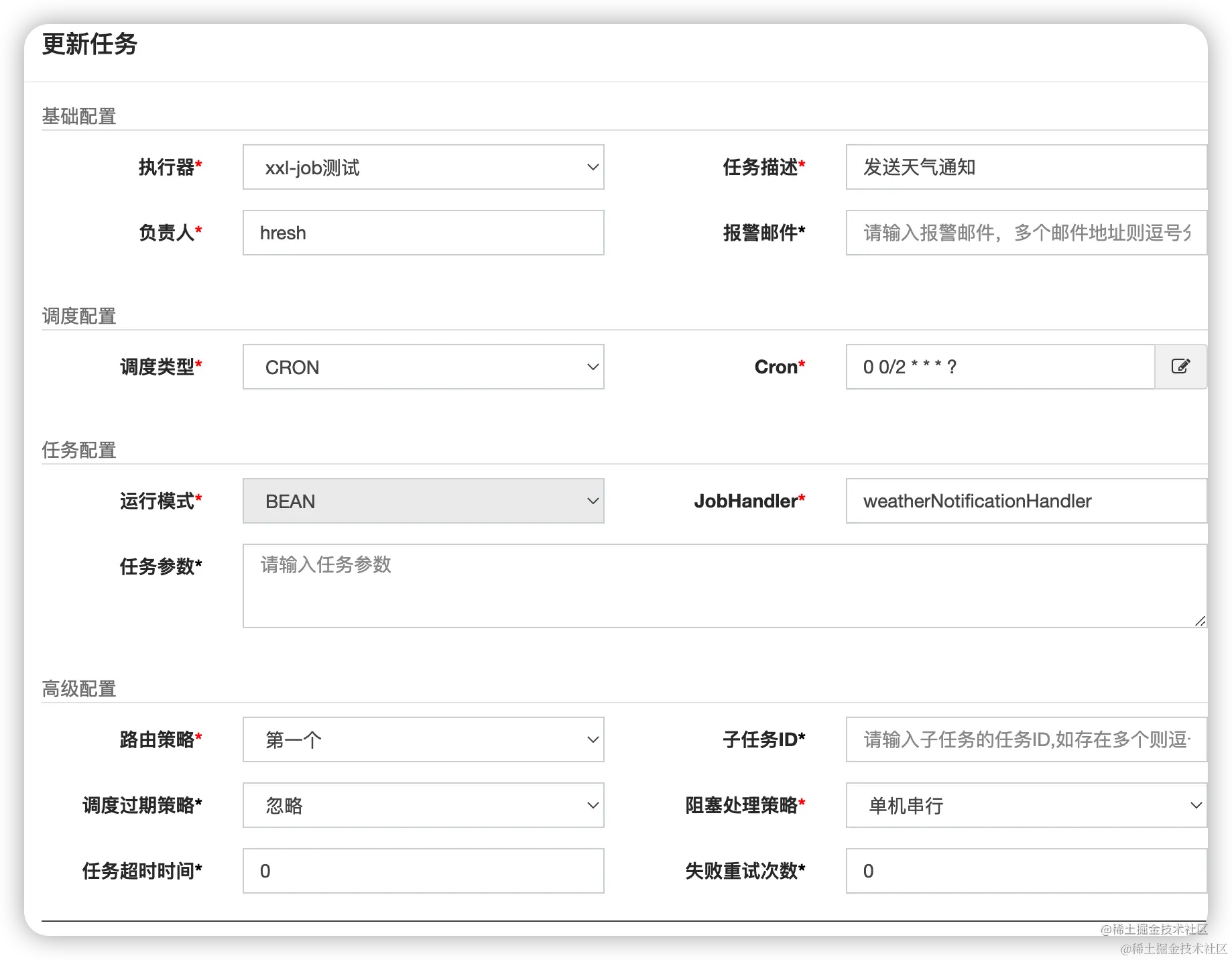
Task: Click the 调度配置 section heading
Action: (79, 316)
